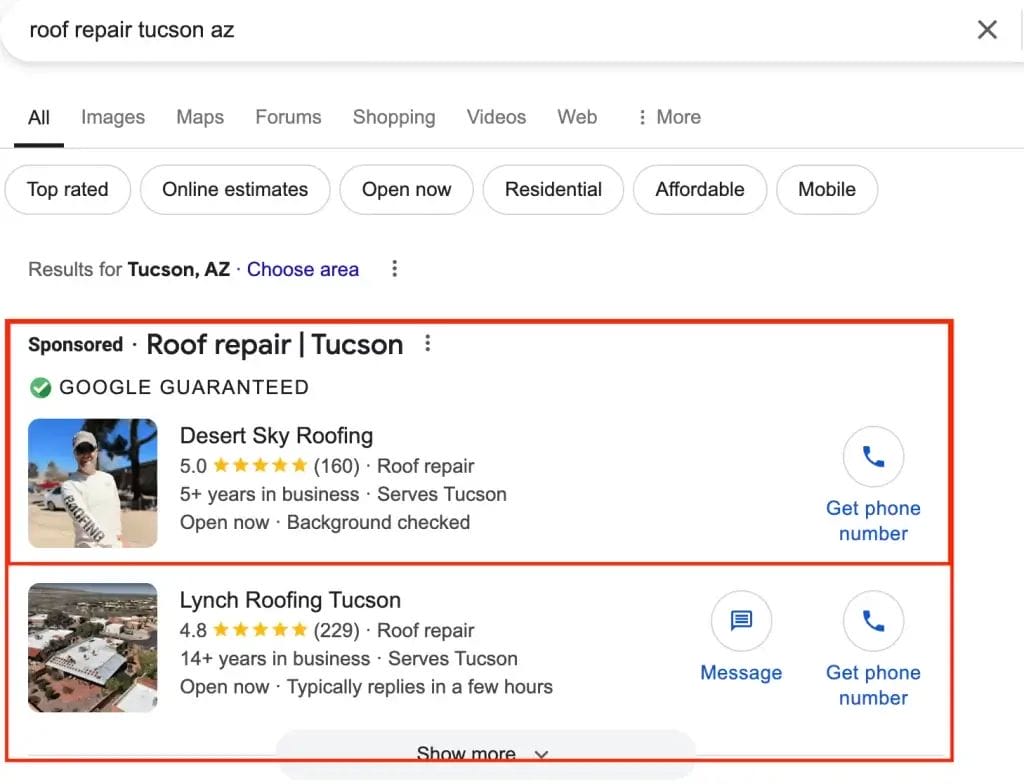Enable the Open now filter

(406, 189)
